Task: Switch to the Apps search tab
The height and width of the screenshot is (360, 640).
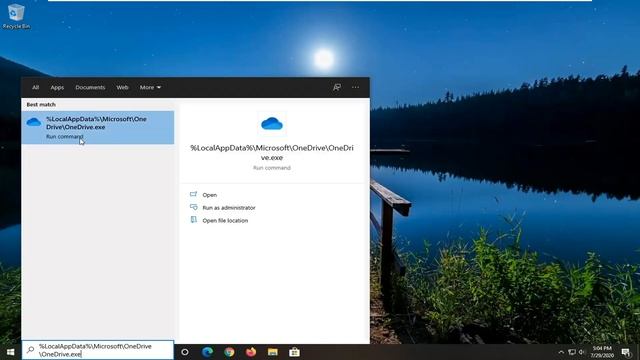Action: tap(57, 87)
